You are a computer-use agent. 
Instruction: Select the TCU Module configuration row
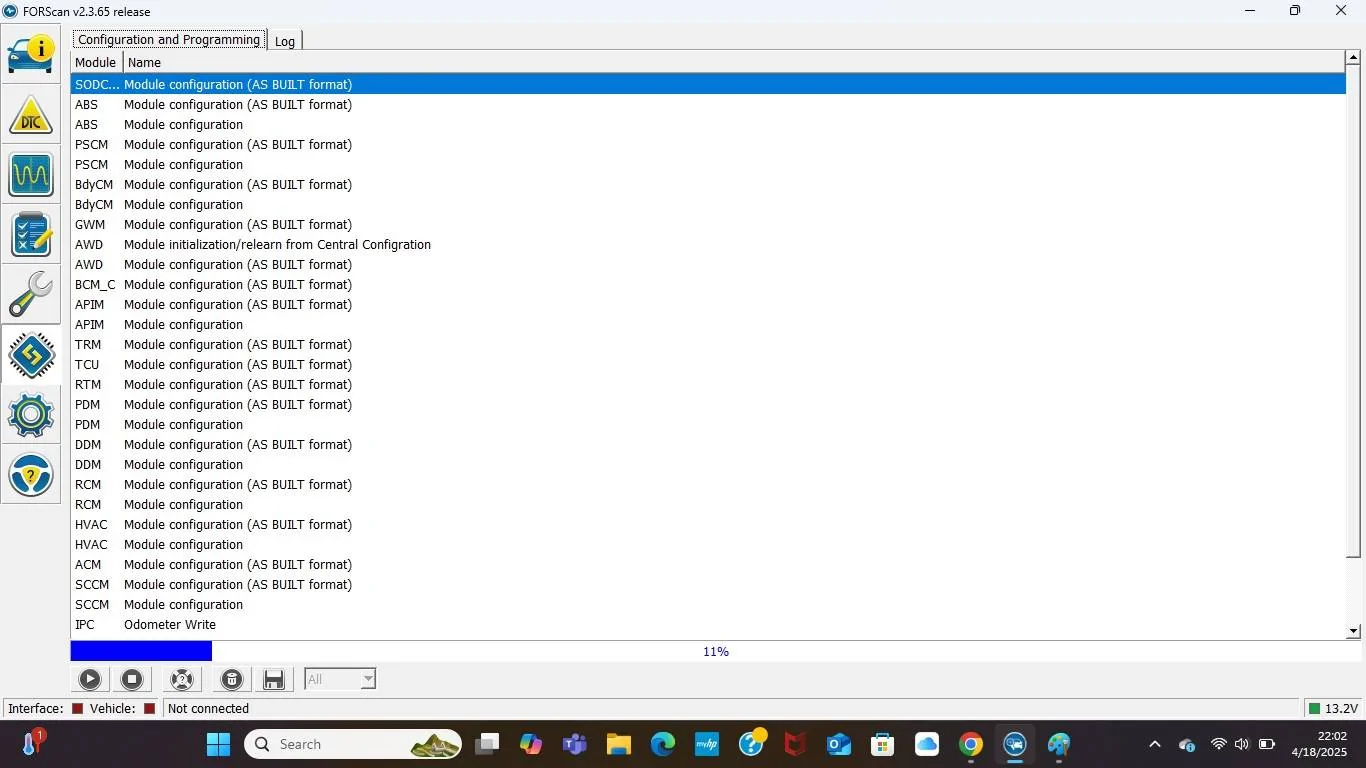tap(708, 365)
